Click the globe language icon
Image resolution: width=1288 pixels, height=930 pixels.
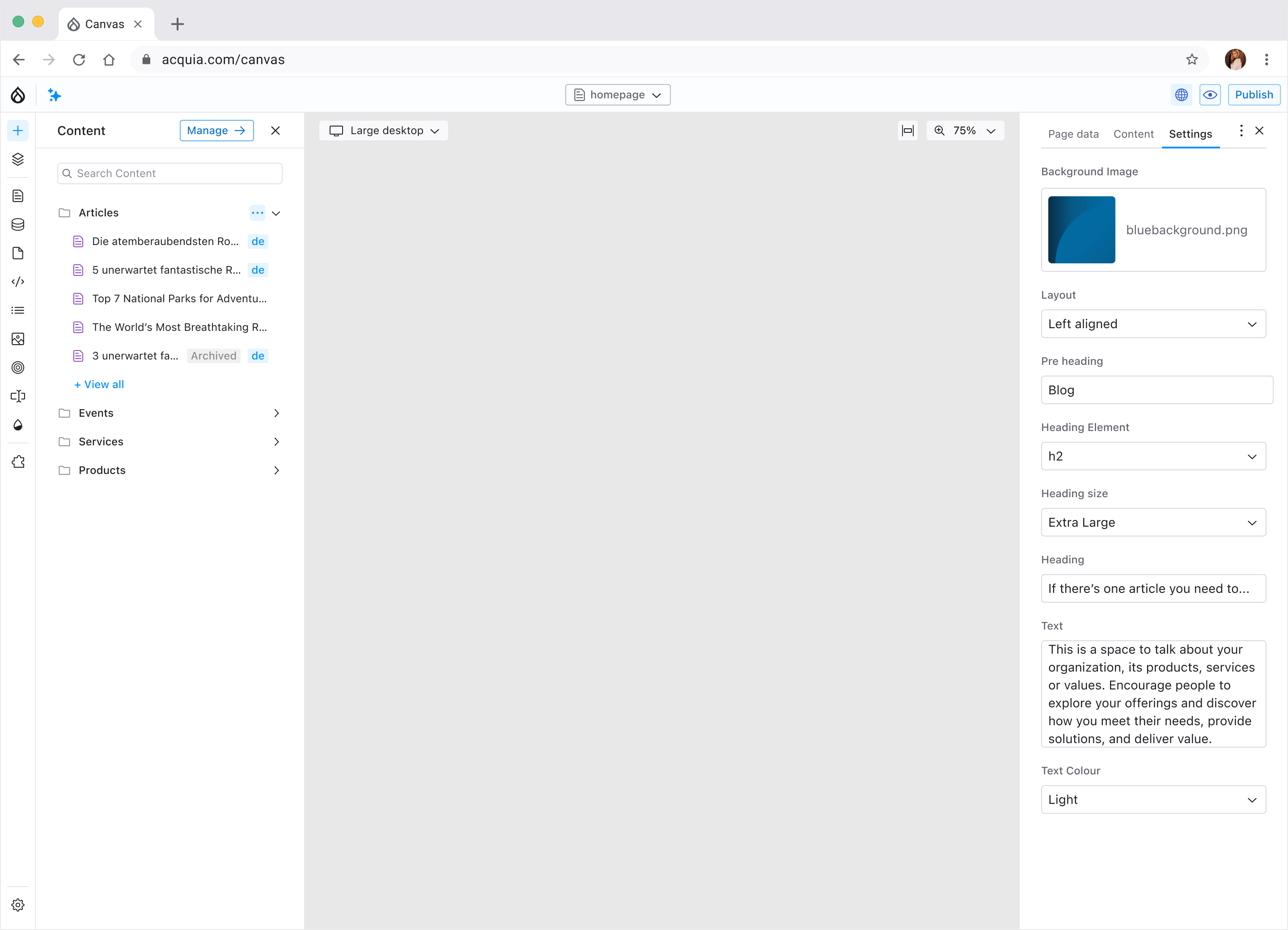[1181, 95]
